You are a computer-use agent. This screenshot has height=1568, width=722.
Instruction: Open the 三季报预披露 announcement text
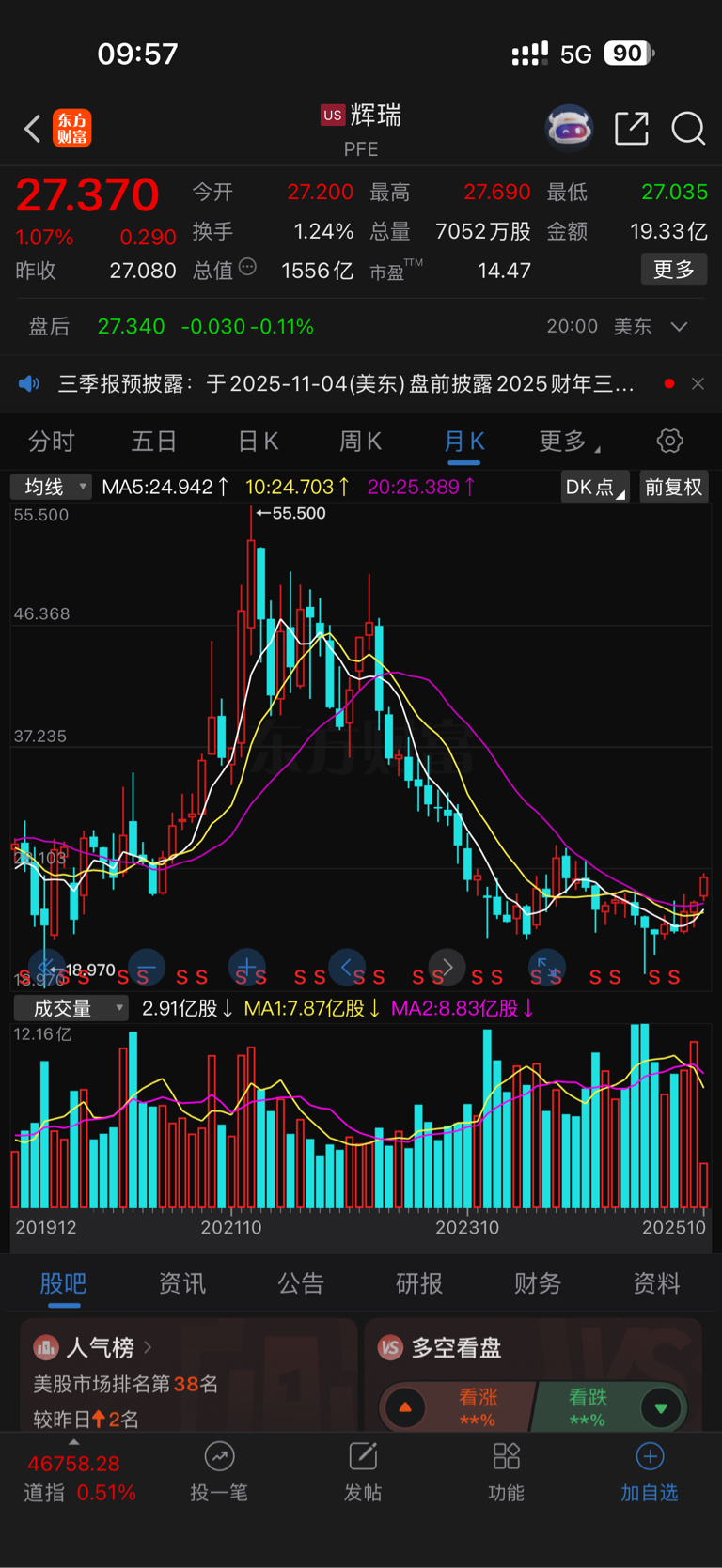tap(346, 384)
